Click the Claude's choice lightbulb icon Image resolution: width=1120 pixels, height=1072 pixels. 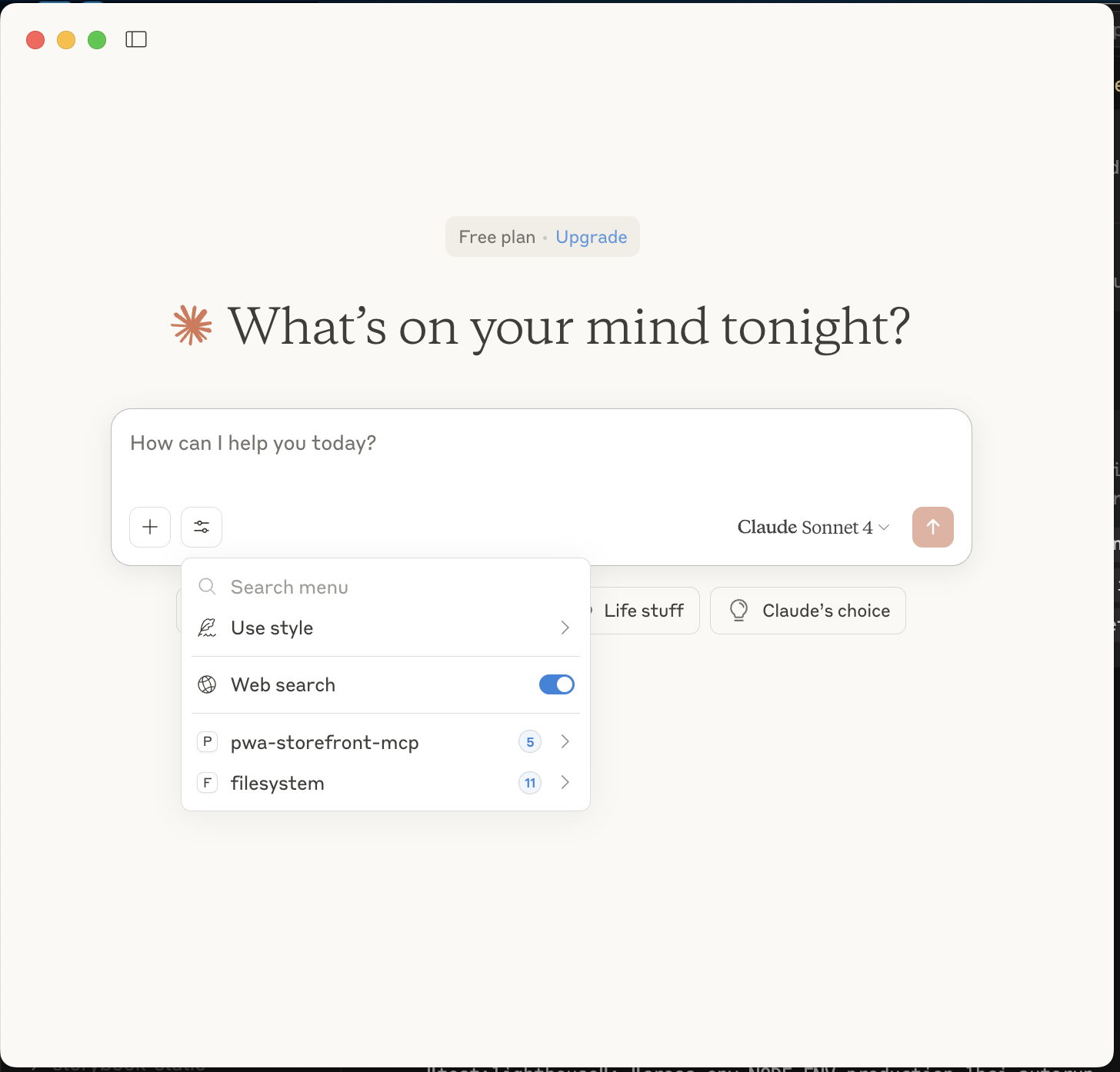(739, 610)
